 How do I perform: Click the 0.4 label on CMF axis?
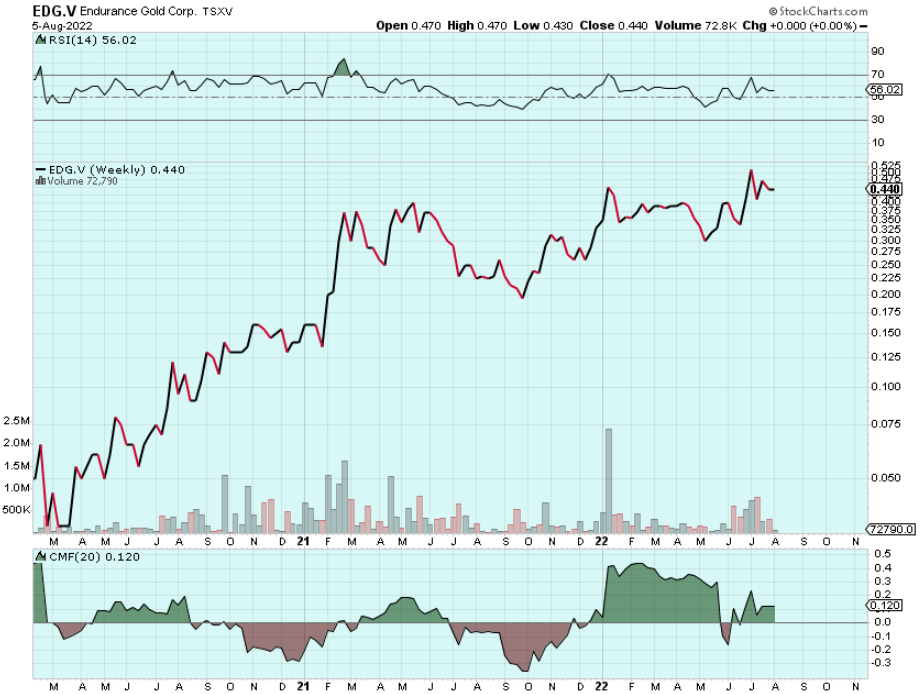click(882, 568)
